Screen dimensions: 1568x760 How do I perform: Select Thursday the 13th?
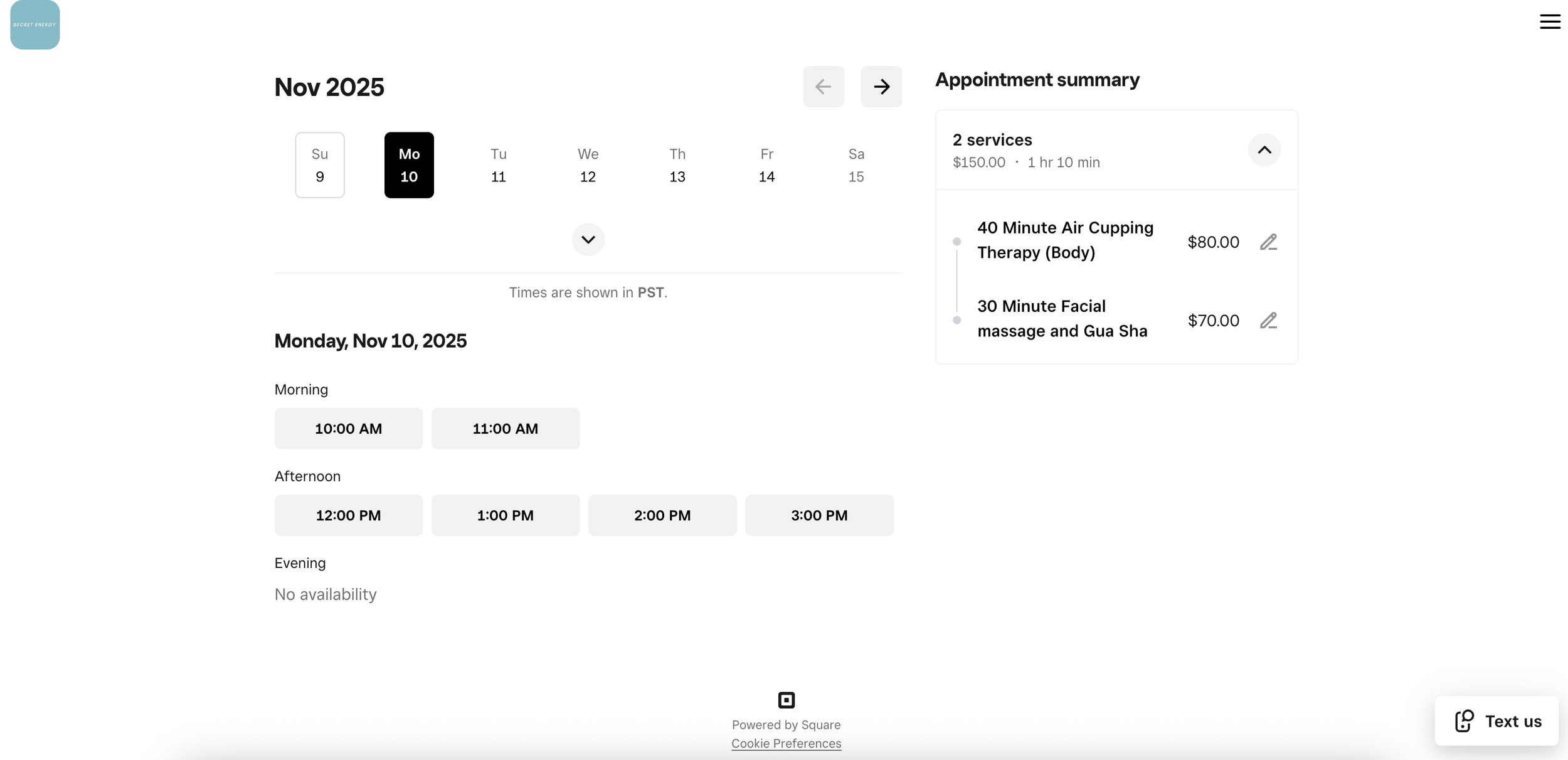tap(677, 165)
